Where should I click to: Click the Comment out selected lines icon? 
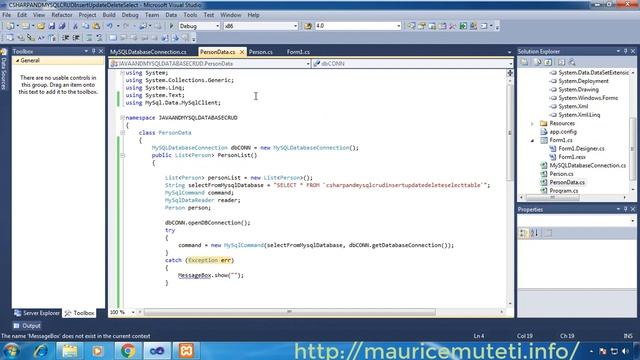[x=89, y=38]
